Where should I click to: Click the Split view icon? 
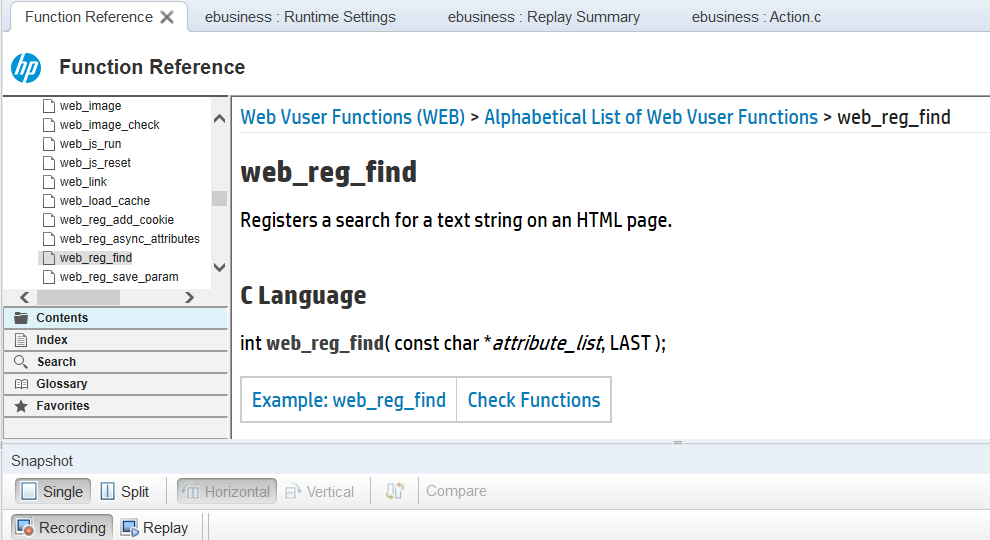point(108,491)
